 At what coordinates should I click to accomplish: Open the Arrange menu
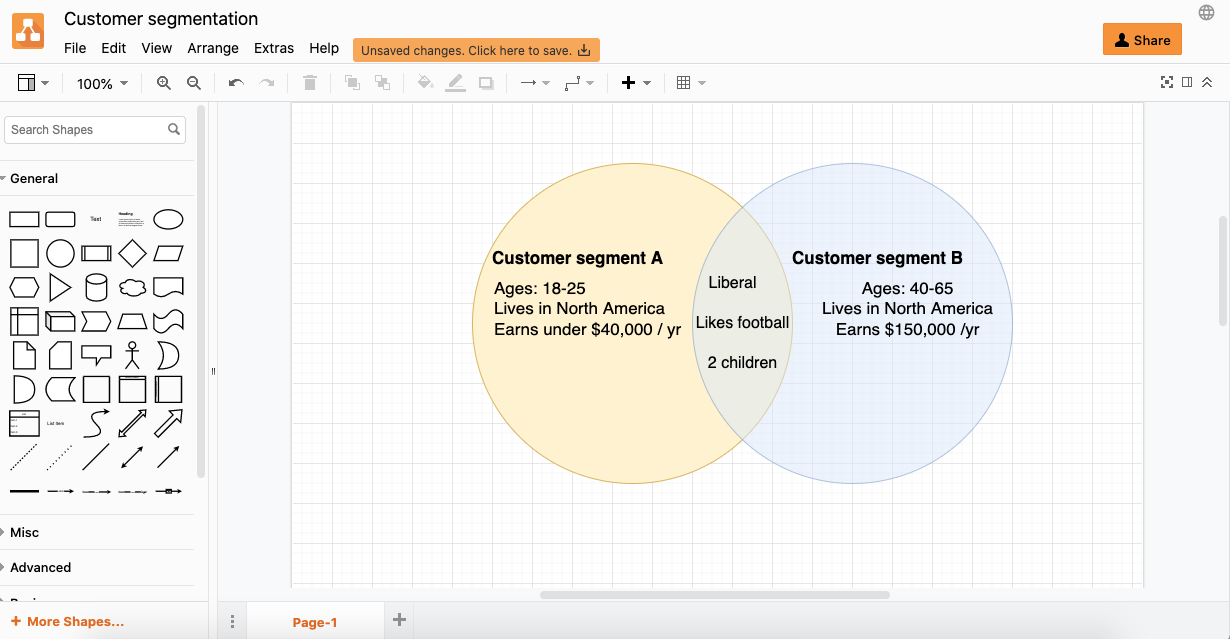213,48
